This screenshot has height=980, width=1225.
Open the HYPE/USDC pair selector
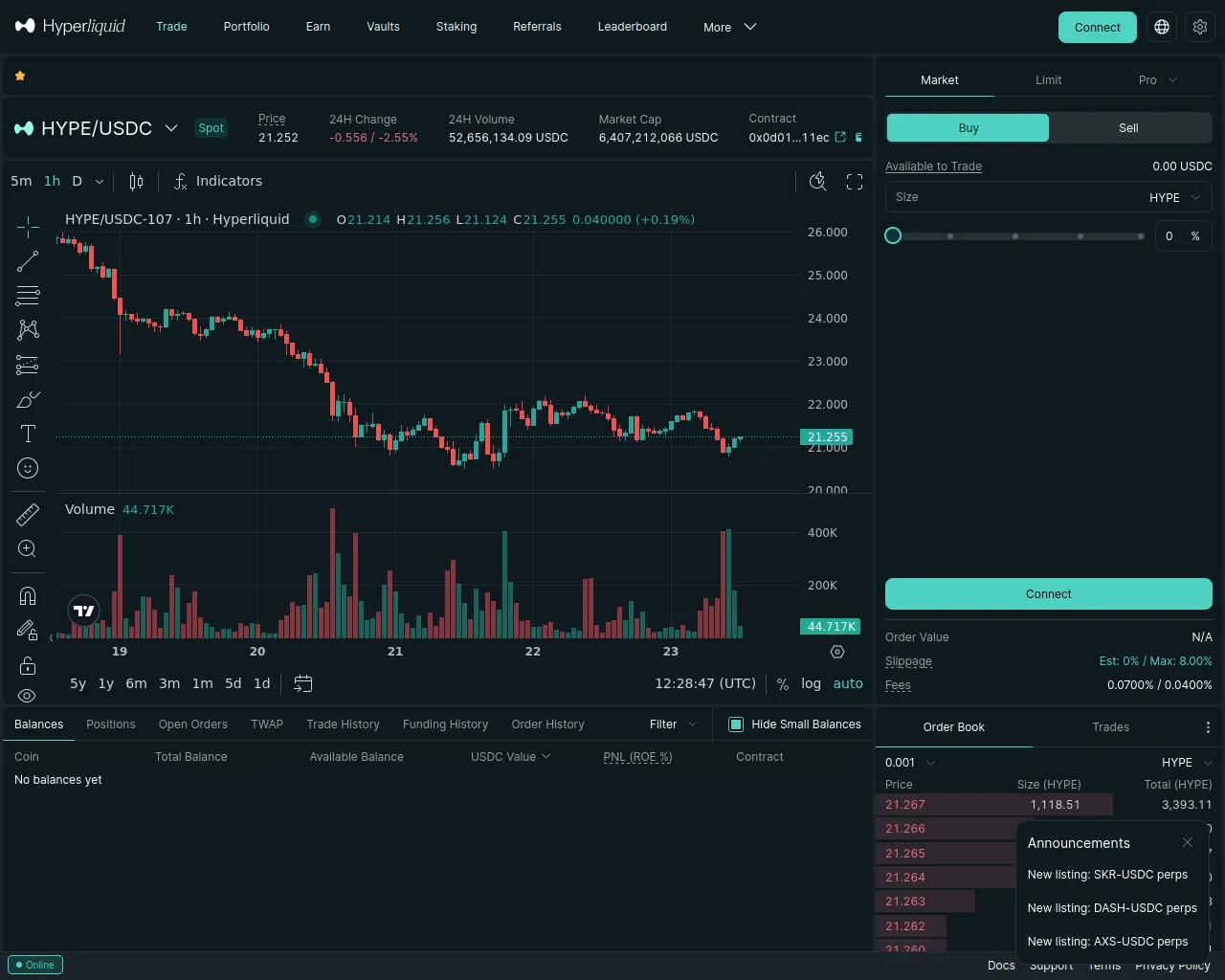click(97, 128)
